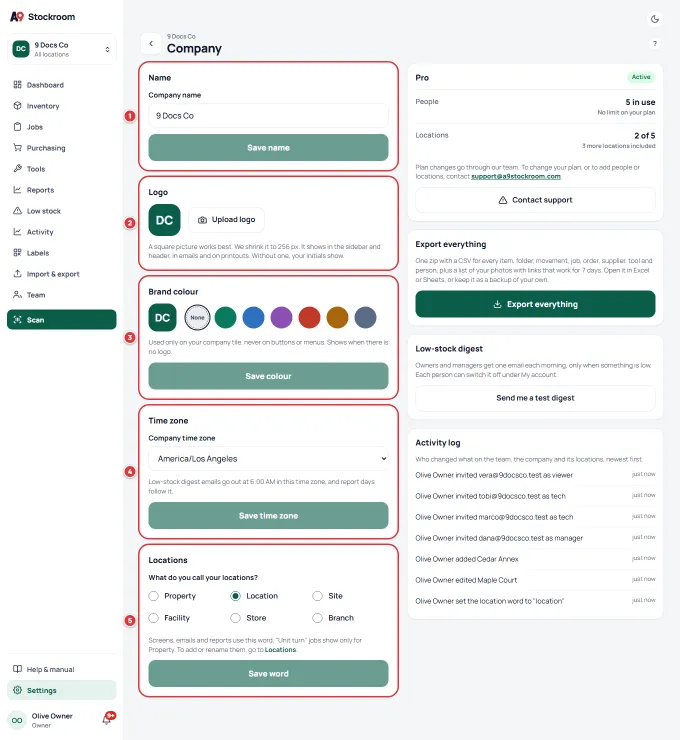Click Send me a test digest
The image size is (680, 740).
pos(535,398)
